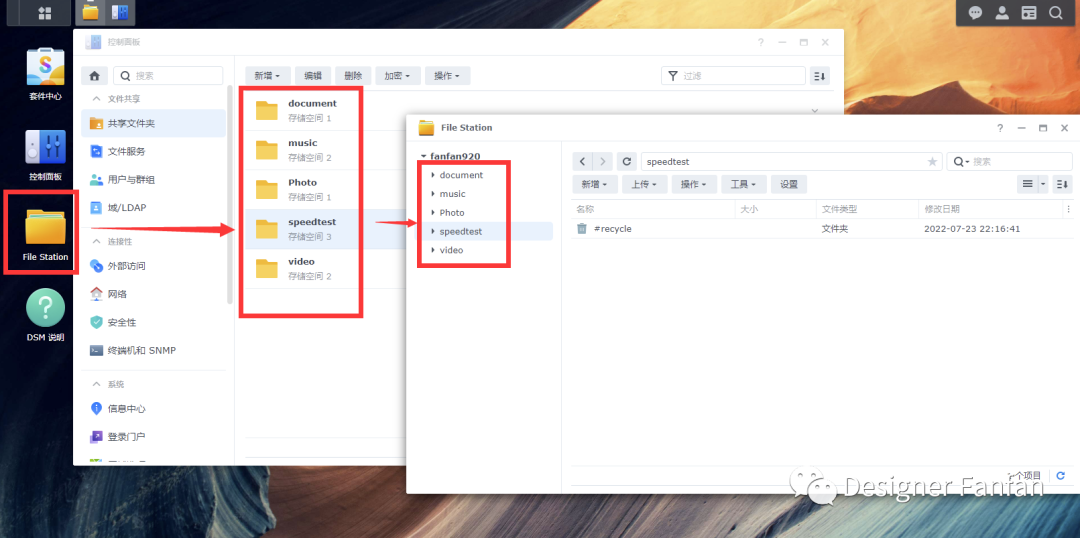Screen dimensions: 1080x538
Task: Expand the document folder in the tree
Action: [433, 175]
